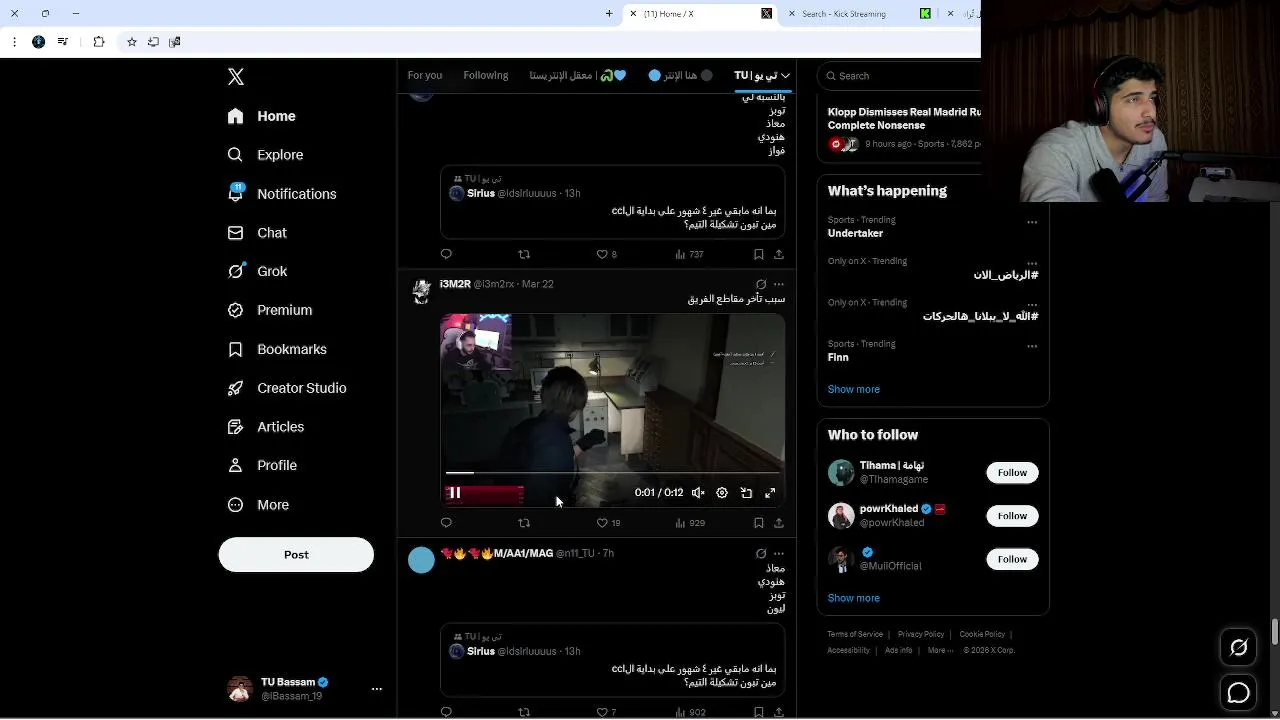Open options for Undertaker trend
1280x720 pixels.
pos(1032,222)
